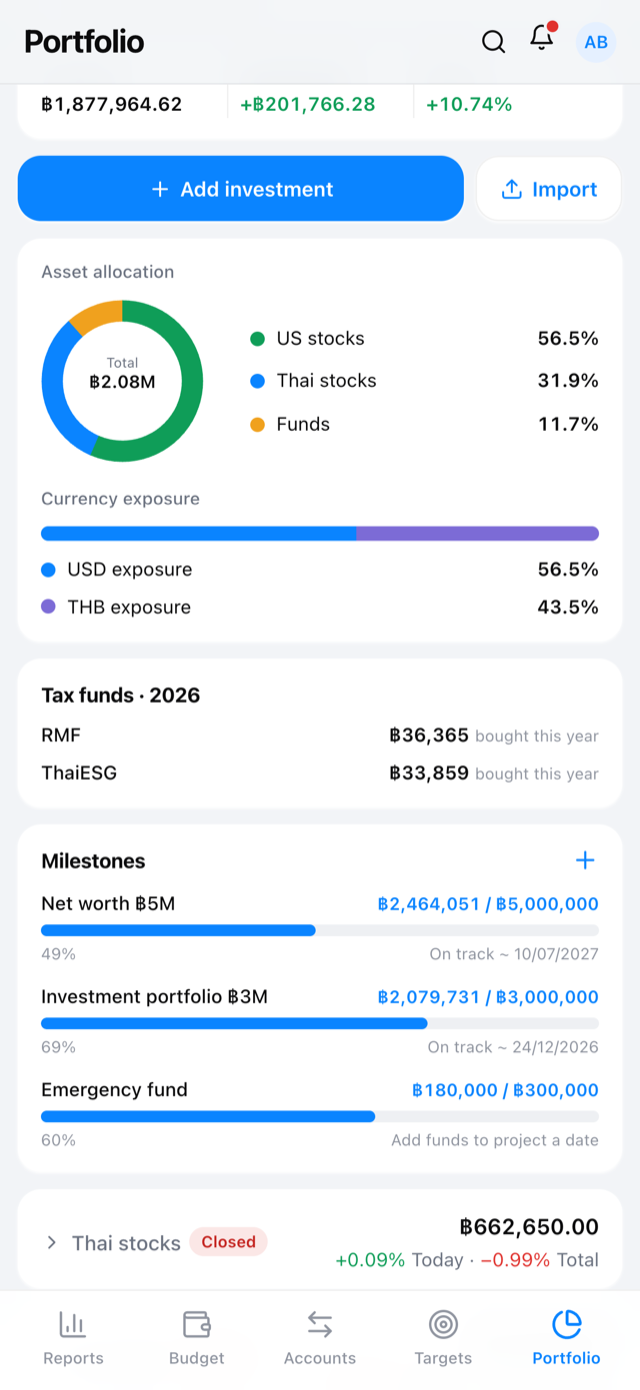The image size is (640, 1390).
Task: Click the Milestones heading
Action: click(x=93, y=861)
